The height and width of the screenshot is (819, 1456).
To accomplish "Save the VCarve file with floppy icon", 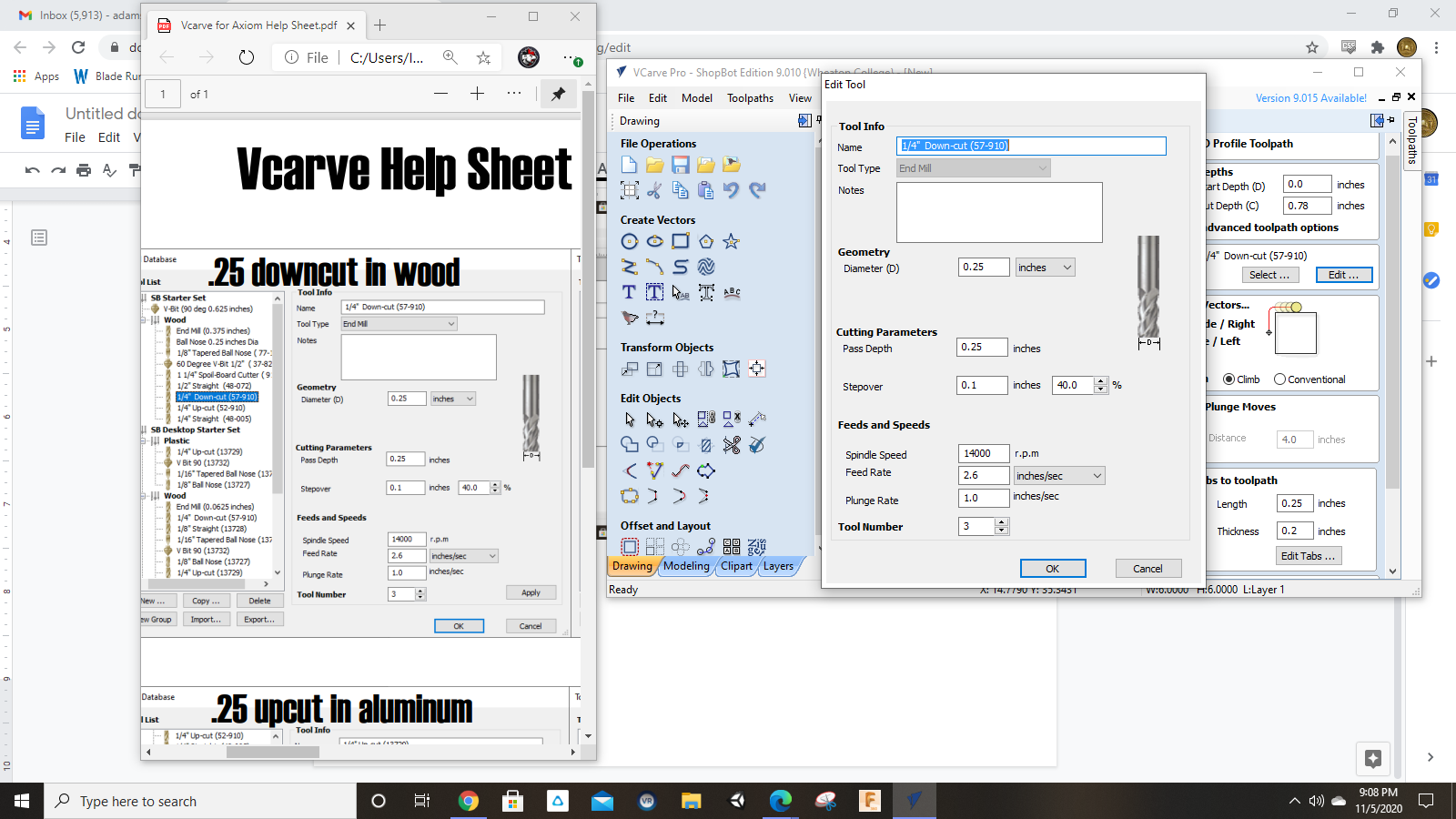I will coord(680,165).
